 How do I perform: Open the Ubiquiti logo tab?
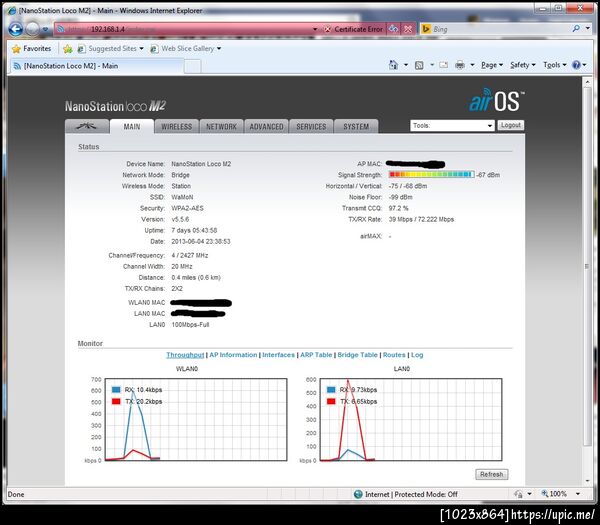87,126
